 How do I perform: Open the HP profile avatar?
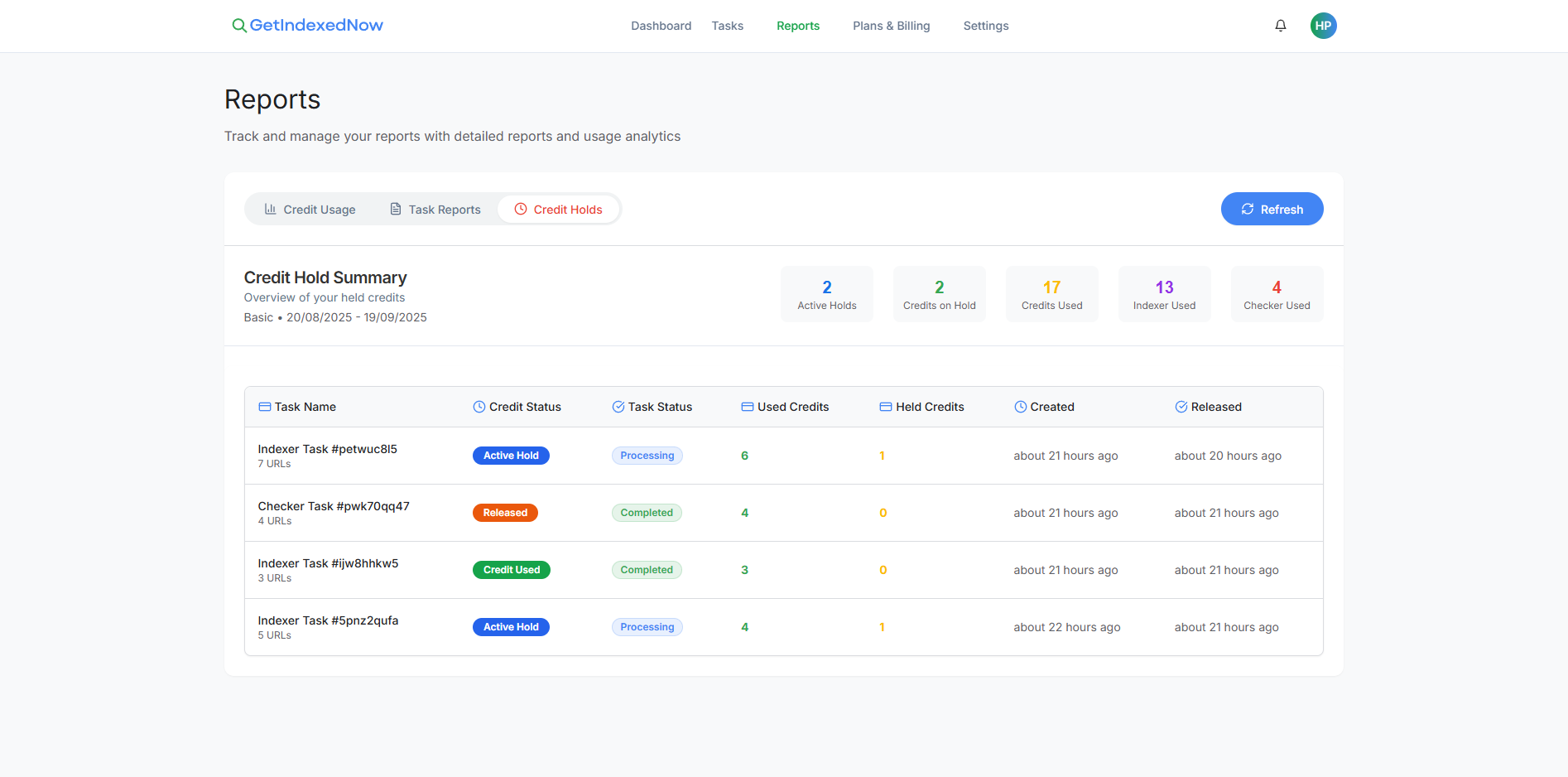pos(1324,26)
